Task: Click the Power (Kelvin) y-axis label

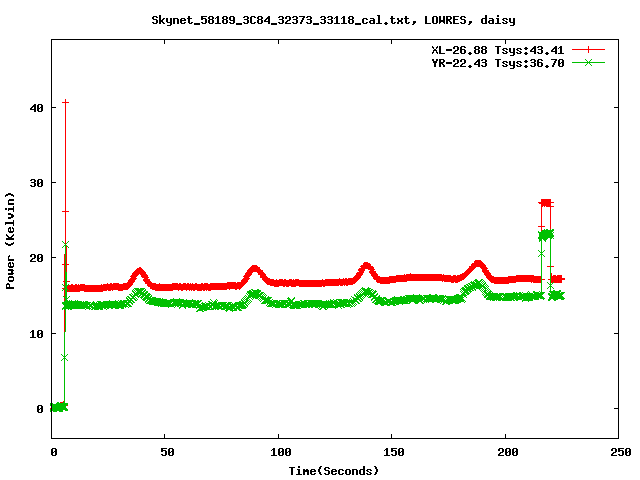Action: 10,241
